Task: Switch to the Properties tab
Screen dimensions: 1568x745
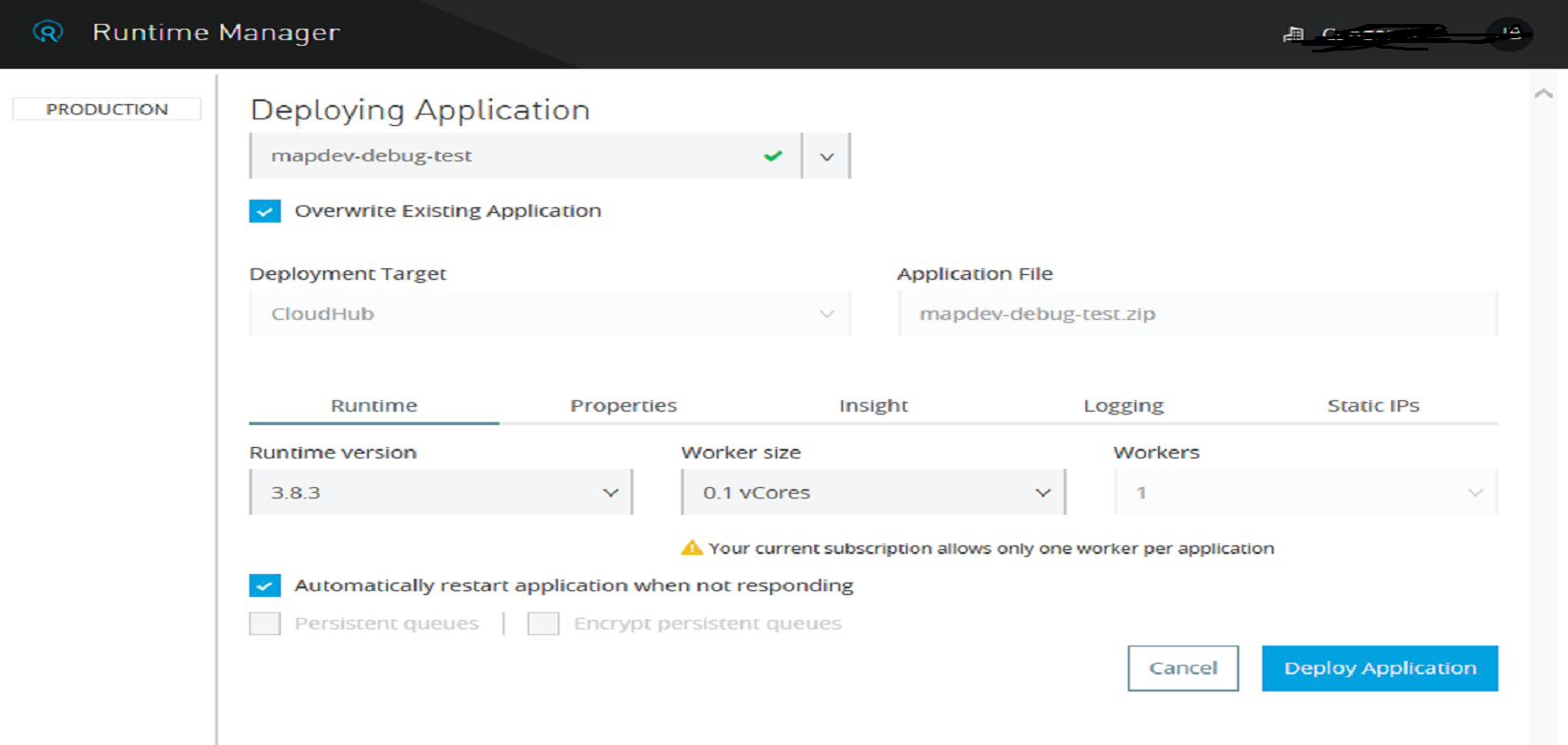Action: (623, 406)
